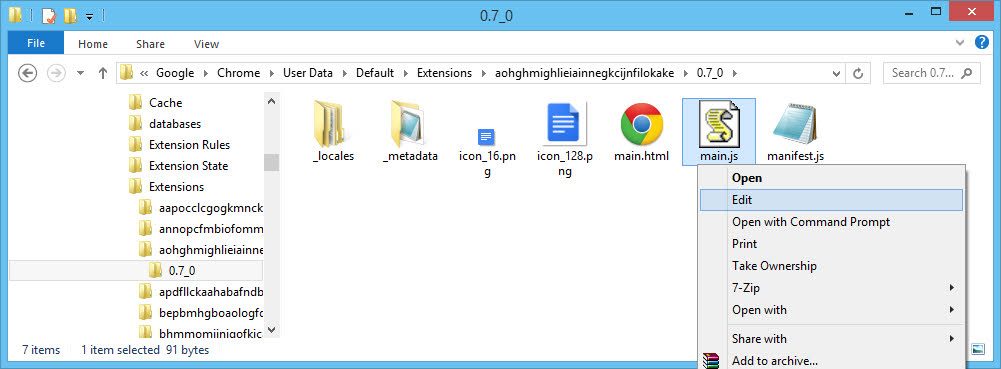Viewport: 1001px width, 369px height.
Task: Click Extensions in the address breadcrumb
Action: 444,73
